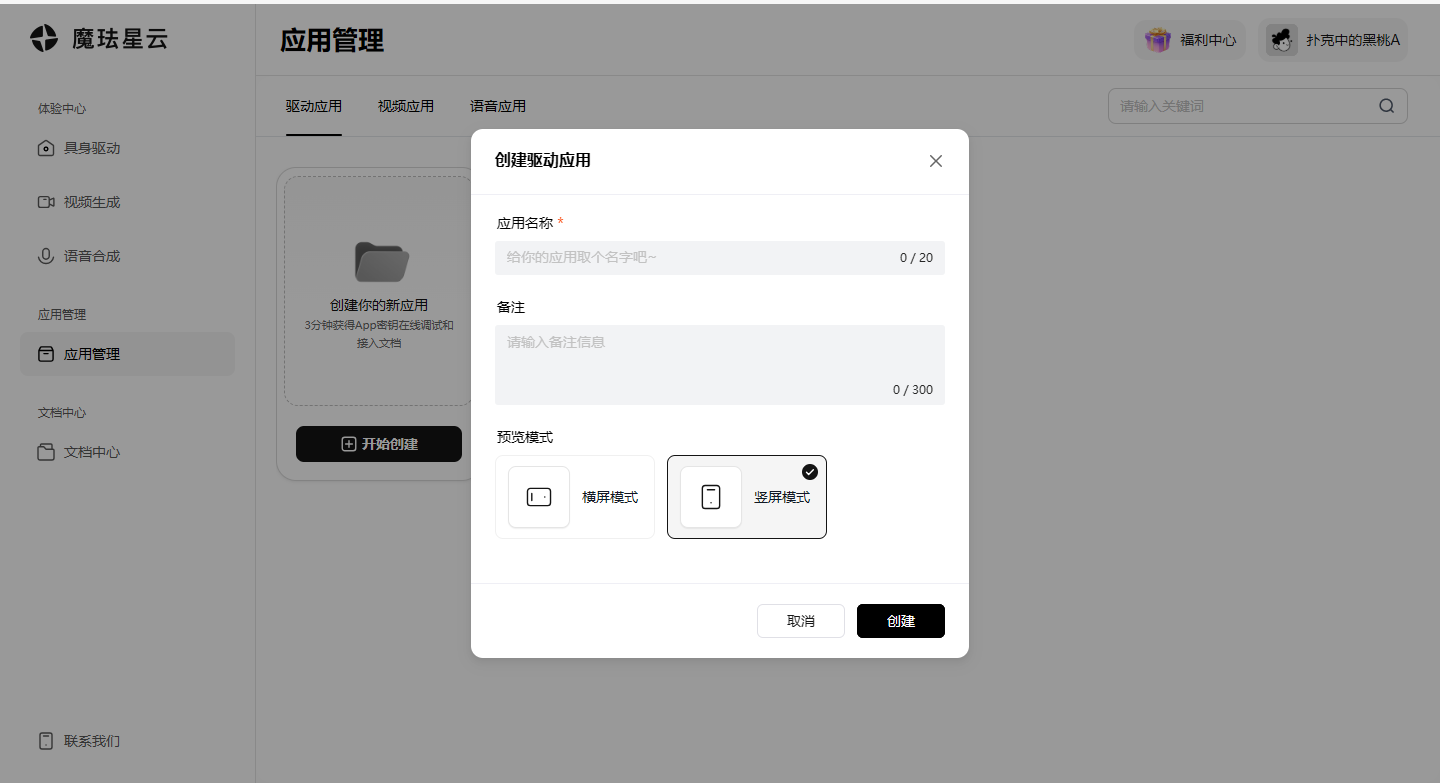Image resolution: width=1440 pixels, height=783 pixels.
Task: Focus the 应用名称 input field
Action: tap(720, 258)
